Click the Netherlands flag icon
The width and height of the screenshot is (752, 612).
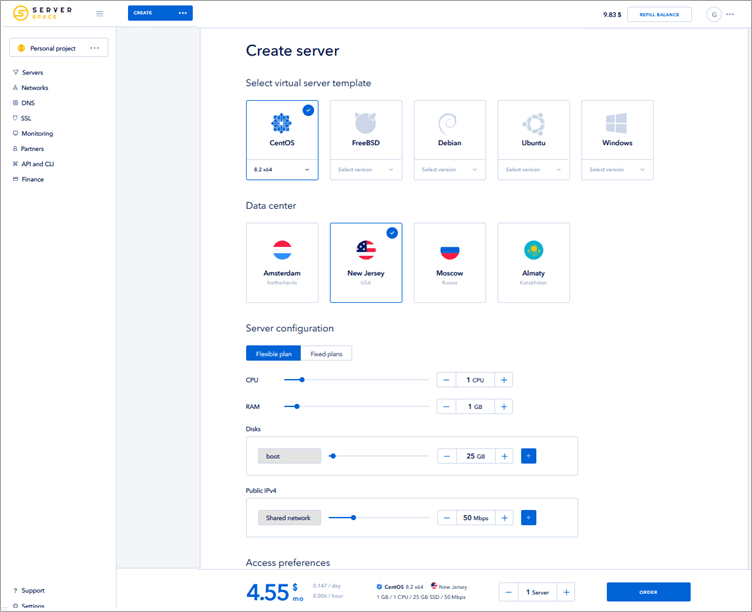(x=282, y=250)
